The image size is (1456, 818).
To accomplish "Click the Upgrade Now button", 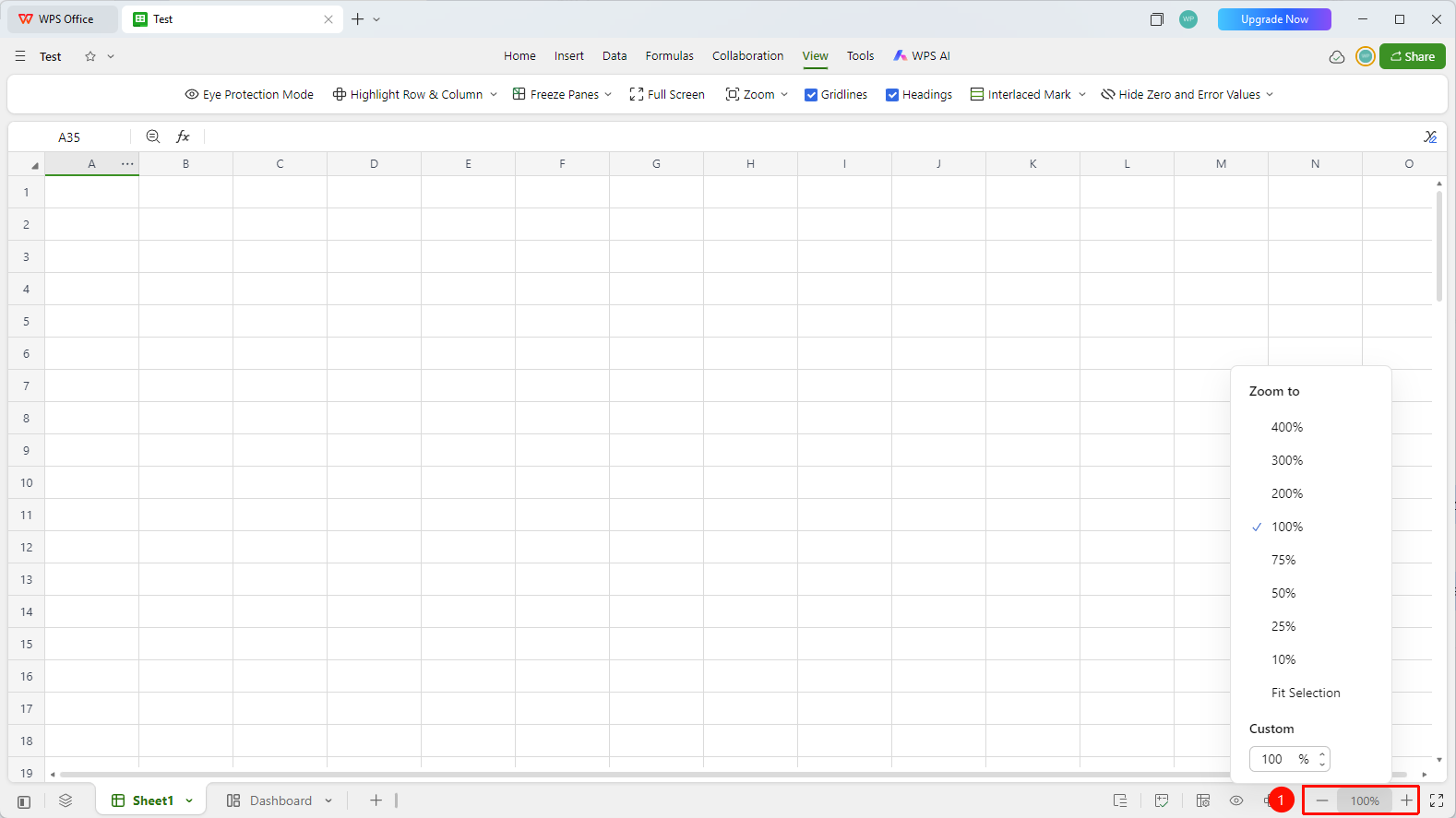I will tap(1274, 19).
